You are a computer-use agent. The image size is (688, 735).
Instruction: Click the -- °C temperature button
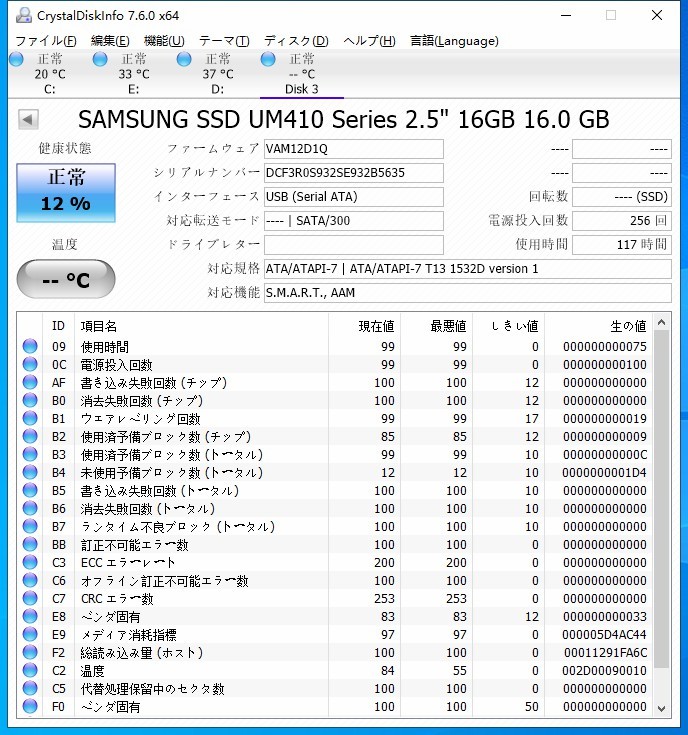click(66, 279)
